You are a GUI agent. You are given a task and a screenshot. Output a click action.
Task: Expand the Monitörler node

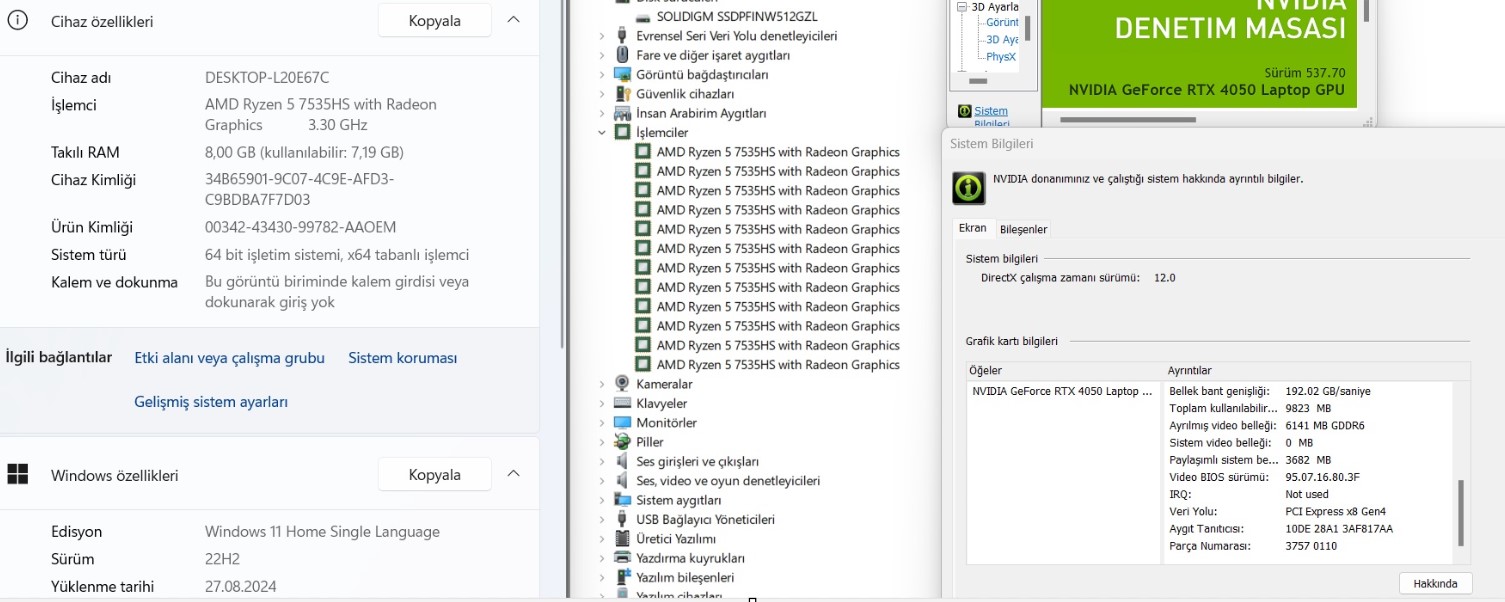click(x=602, y=423)
